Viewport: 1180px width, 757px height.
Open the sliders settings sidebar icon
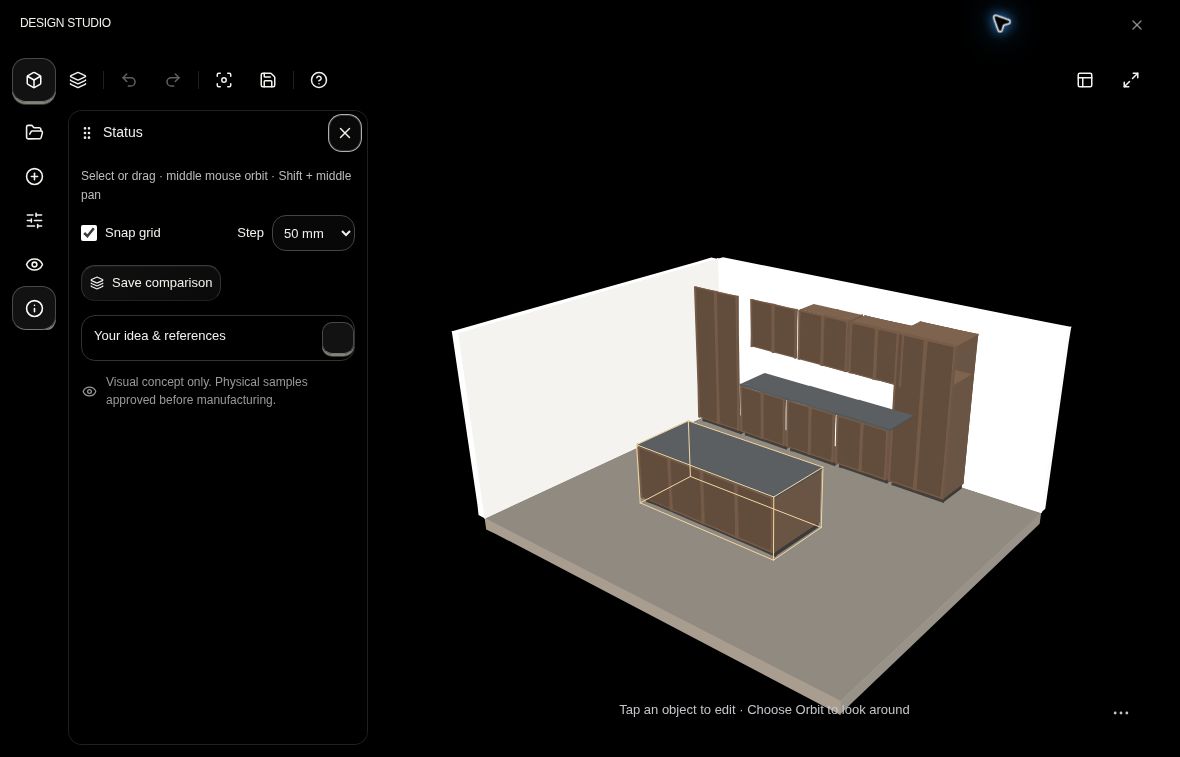[x=34, y=220]
